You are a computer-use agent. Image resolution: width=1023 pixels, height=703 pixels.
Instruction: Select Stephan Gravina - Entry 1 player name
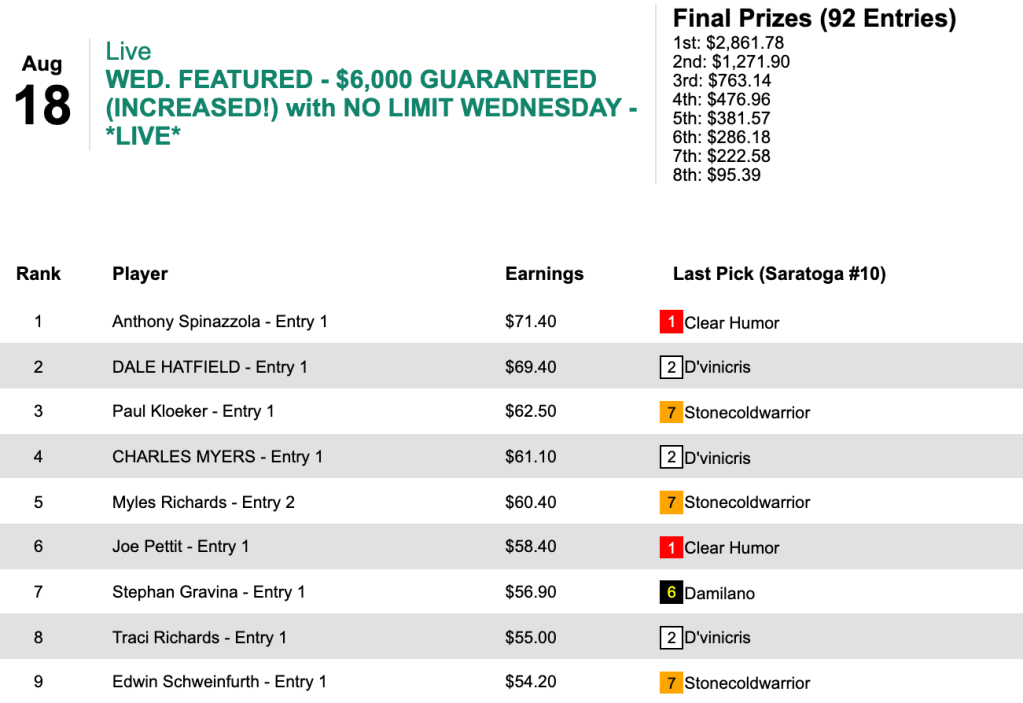[209, 592]
